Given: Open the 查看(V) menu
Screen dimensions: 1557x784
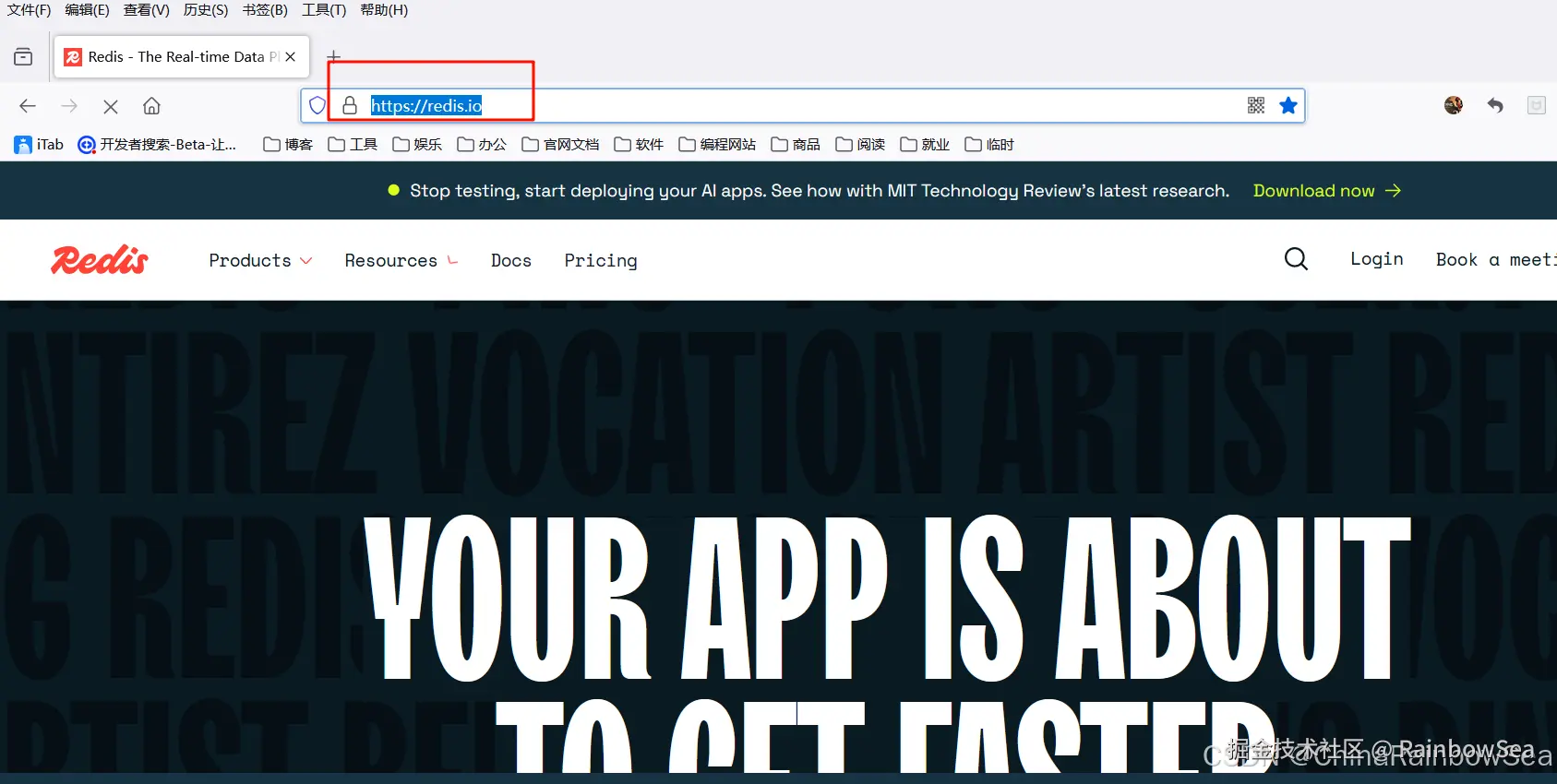Looking at the screenshot, I should 147,10.
